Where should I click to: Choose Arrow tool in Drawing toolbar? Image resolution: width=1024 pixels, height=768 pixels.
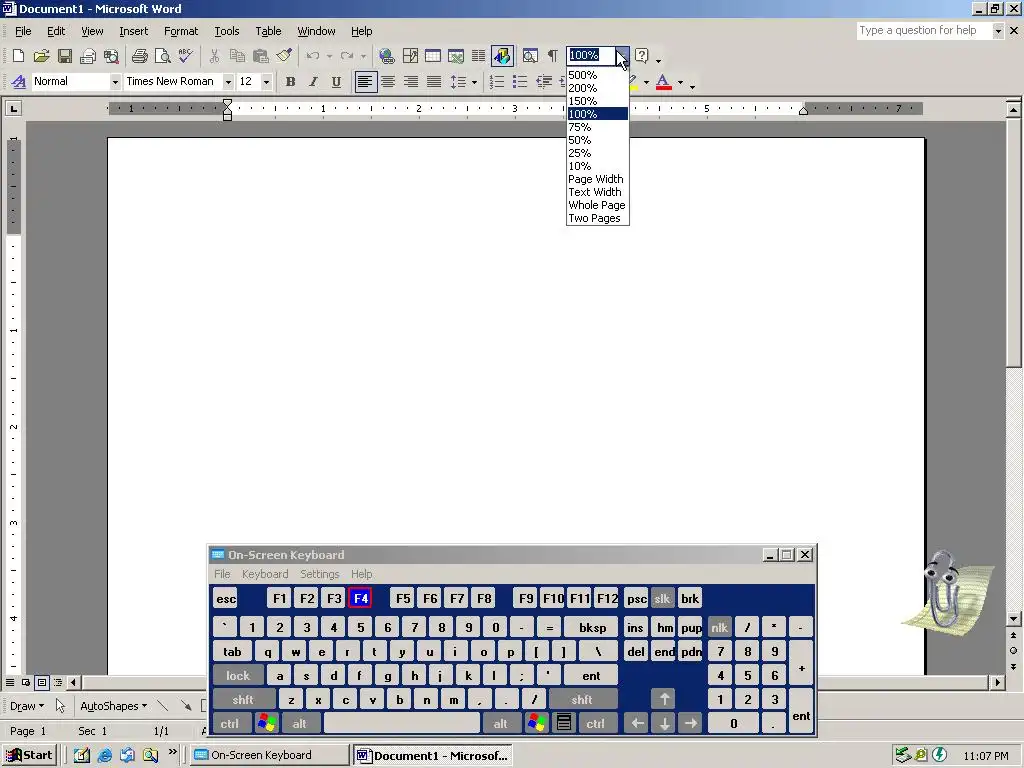(x=186, y=706)
